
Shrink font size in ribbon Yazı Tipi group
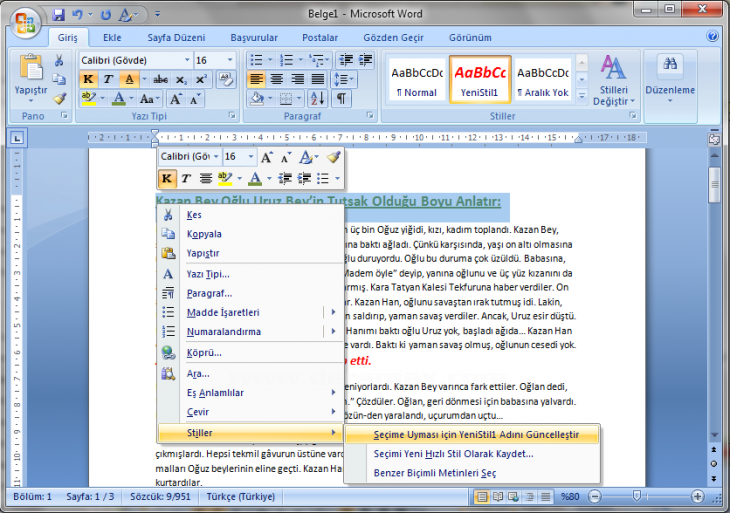(195, 99)
